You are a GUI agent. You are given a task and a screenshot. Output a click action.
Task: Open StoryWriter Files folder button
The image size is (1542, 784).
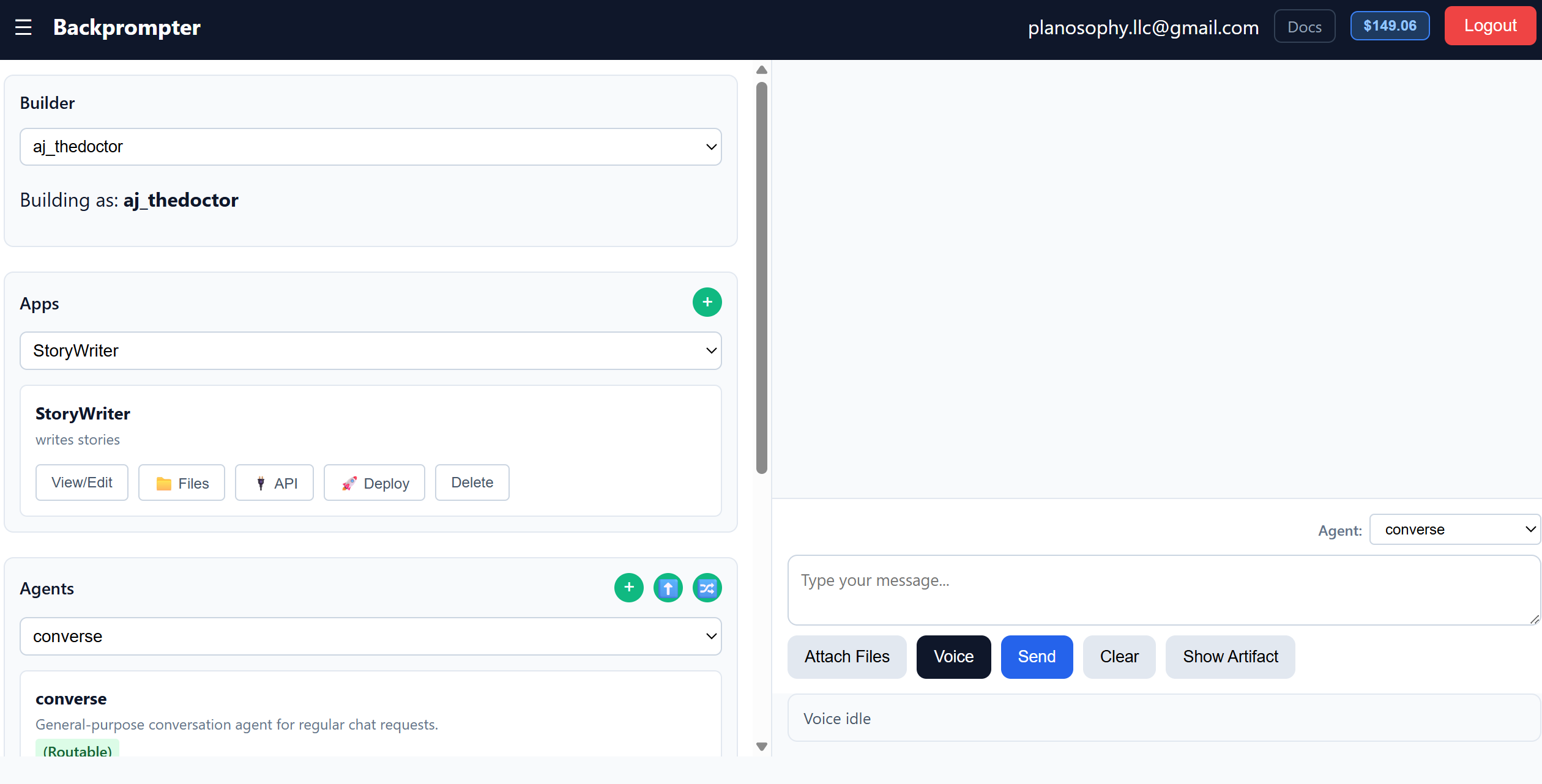coord(182,483)
